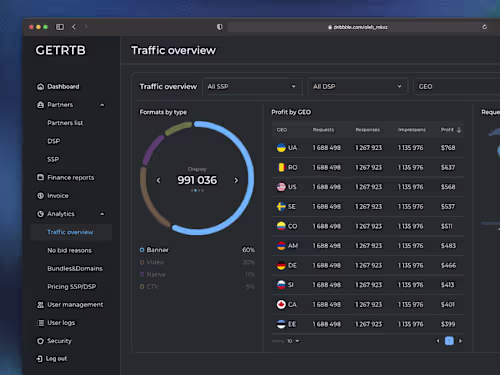The height and width of the screenshot is (375, 500).
Task: Click the Canada flag in CA row
Action: 281,304
